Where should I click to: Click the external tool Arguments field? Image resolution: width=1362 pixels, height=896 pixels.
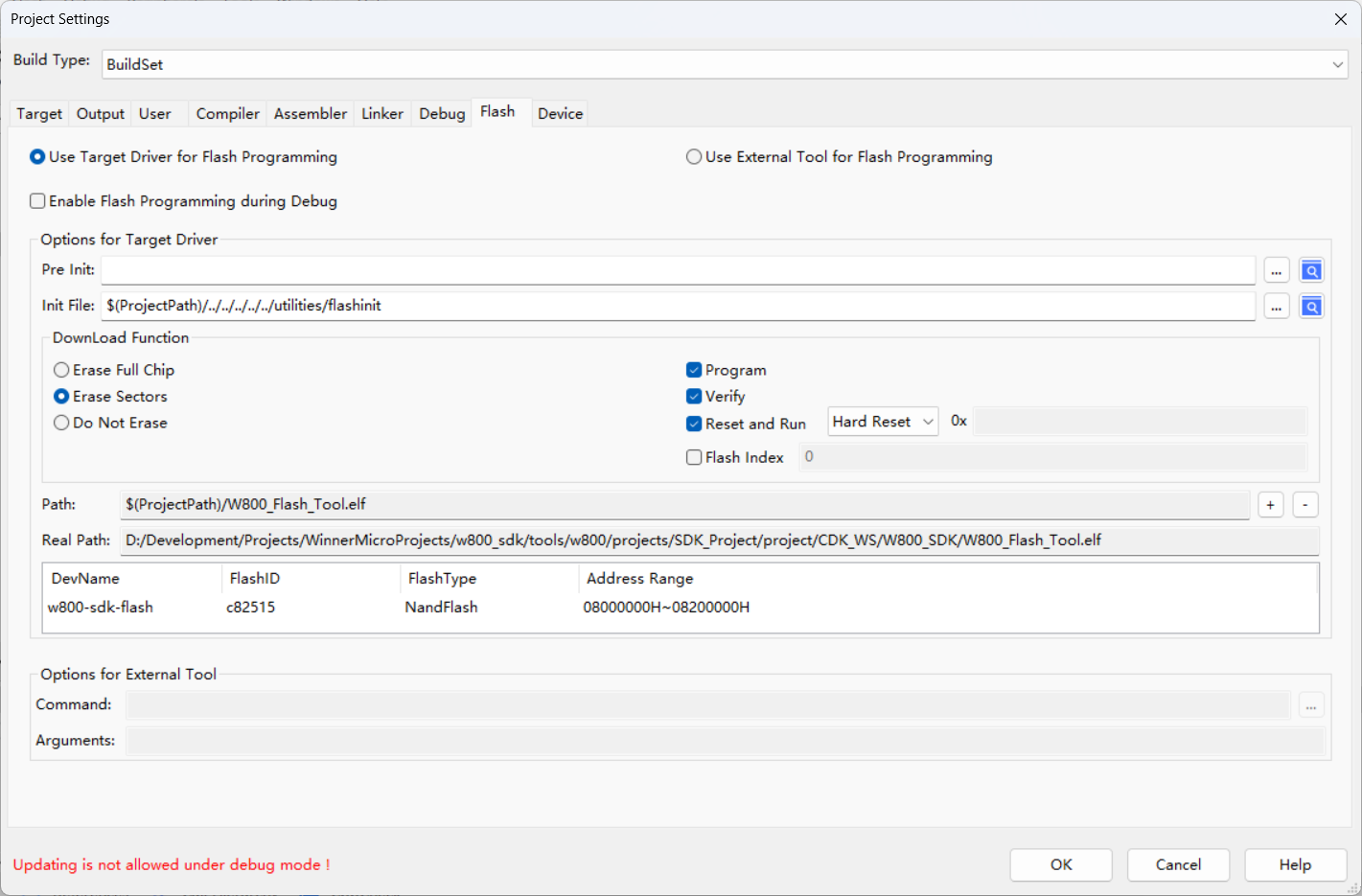[725, 741]
